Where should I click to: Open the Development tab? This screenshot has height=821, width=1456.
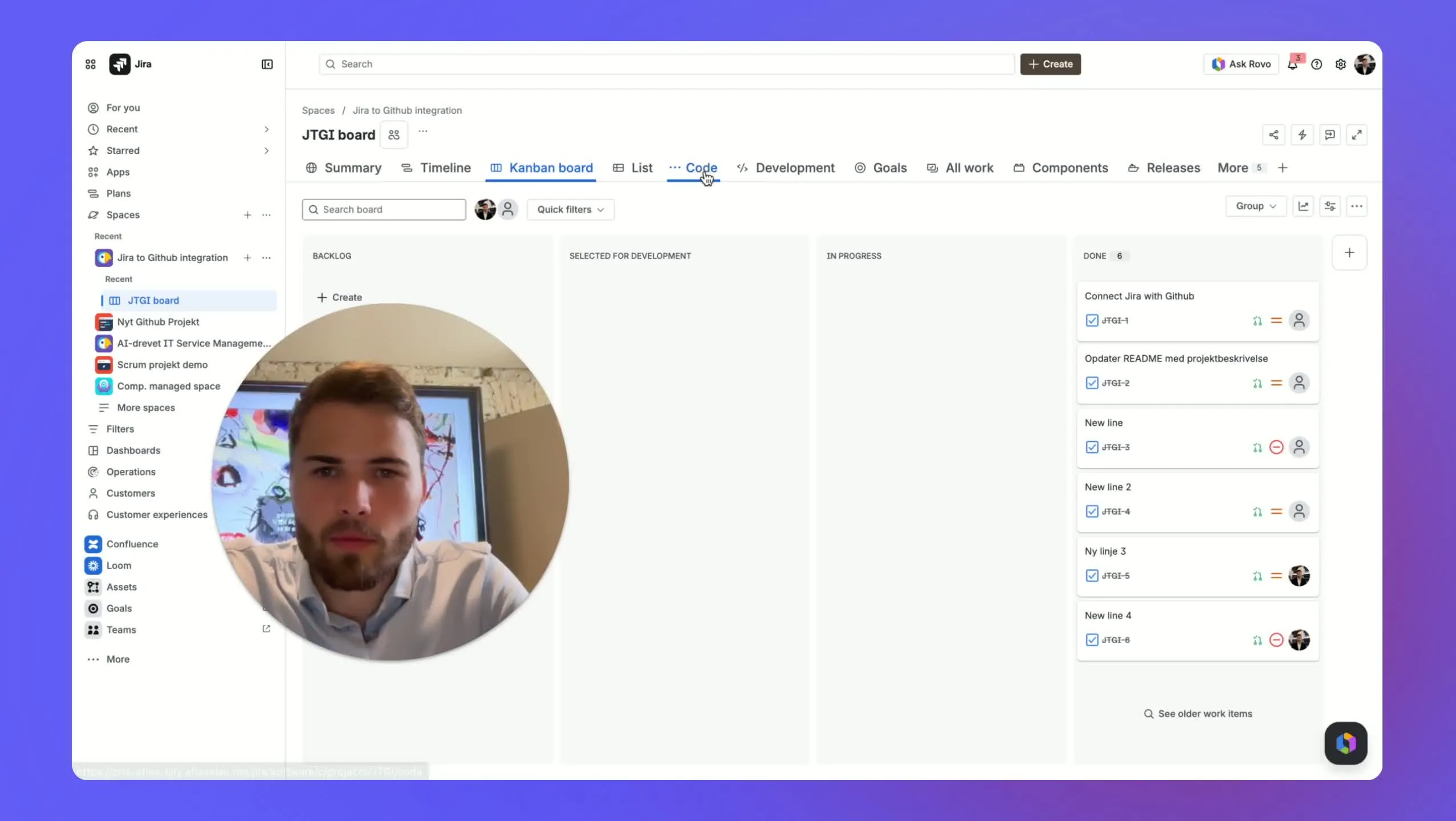tap(786, 168)
